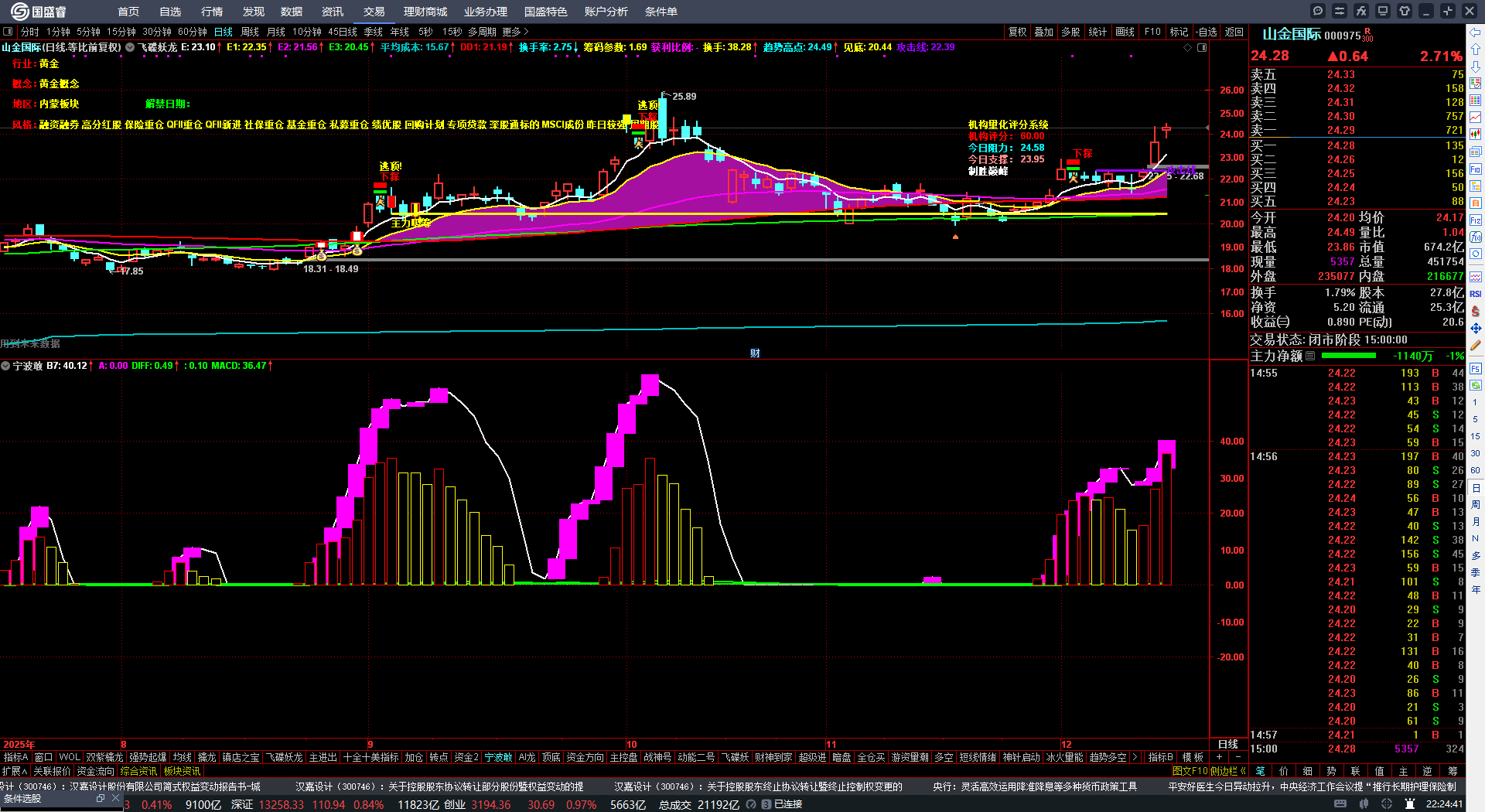Screen dimensions: 1485x812
Task: Open the 宁波敢 indicator dropdown arrow
Action: point(5,366)
